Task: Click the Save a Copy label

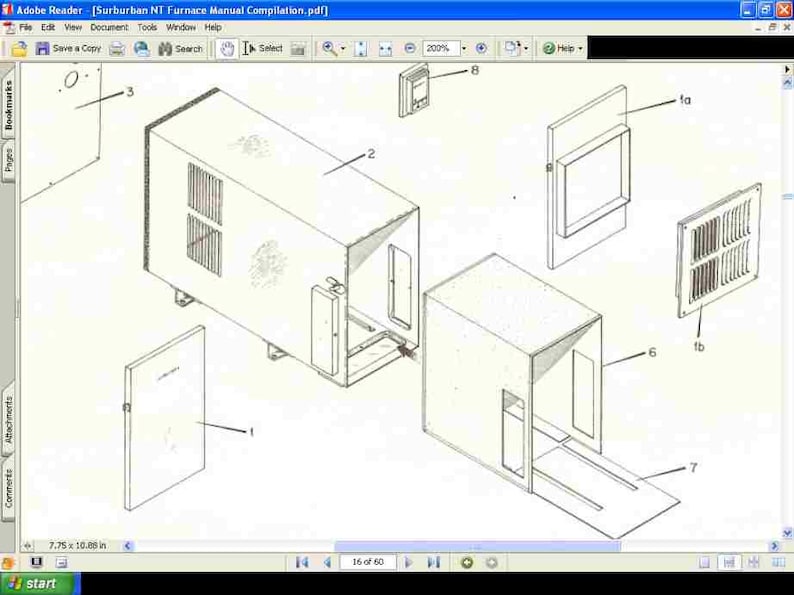Action: pyautogui.click(x=76, y=48)
